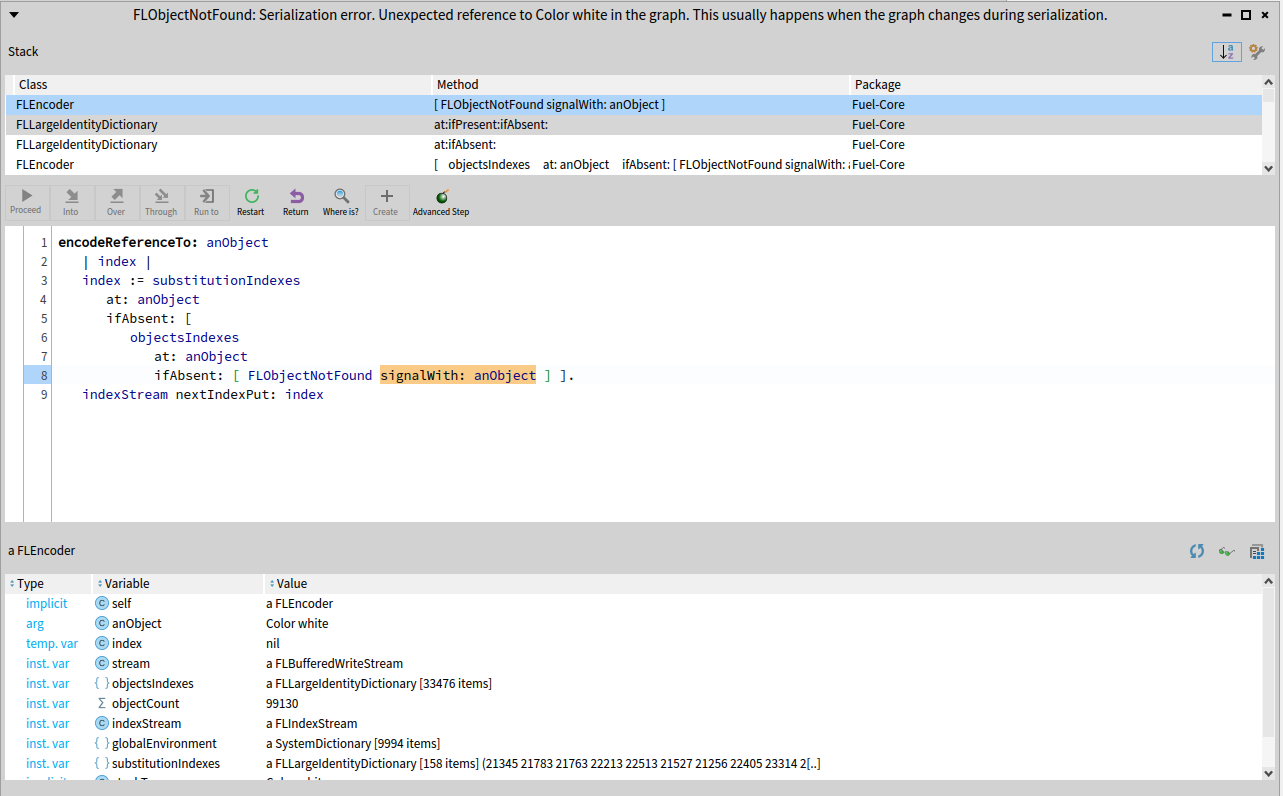Inspect the FLEncoder with the glasses icon

pos(1227,551)
